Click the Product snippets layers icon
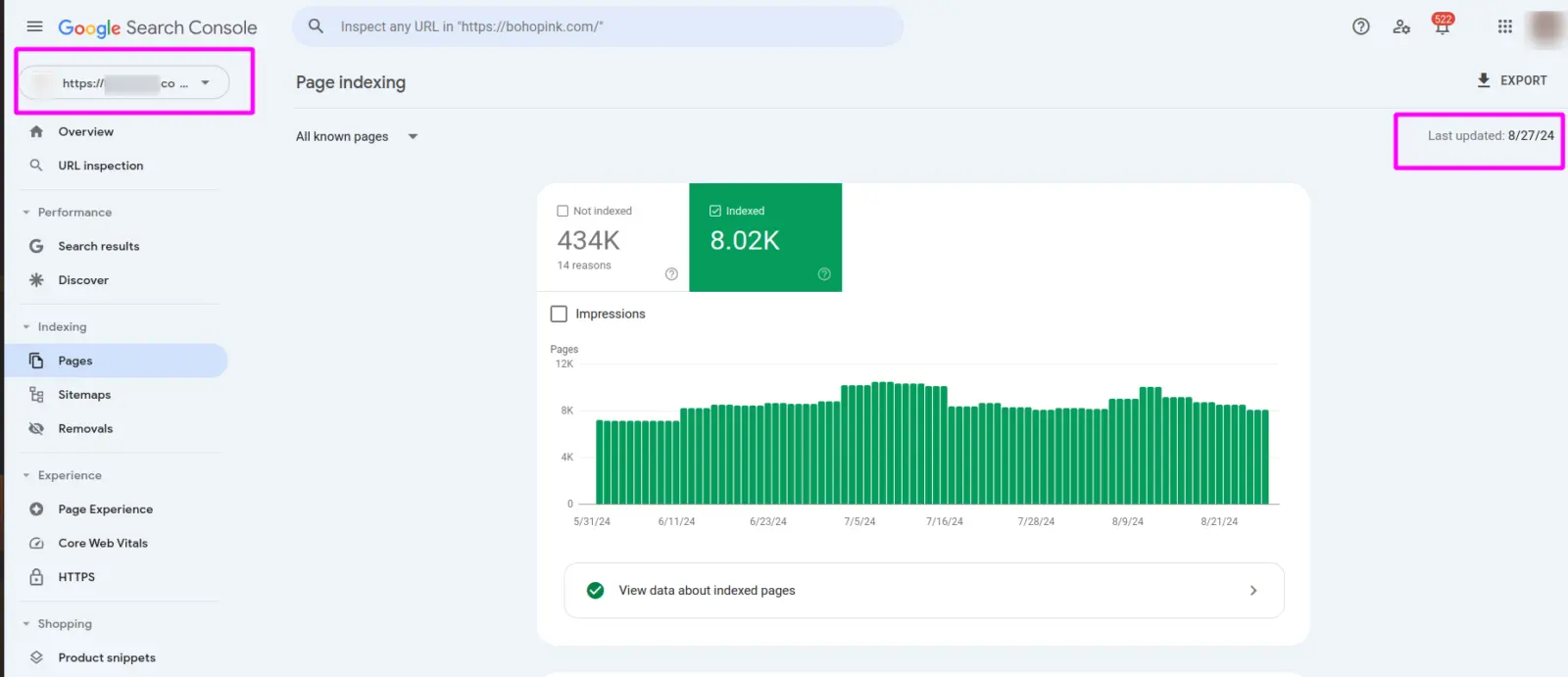Image resolution: width=1568 pixels, height=677 pixels. coord(36,657)
